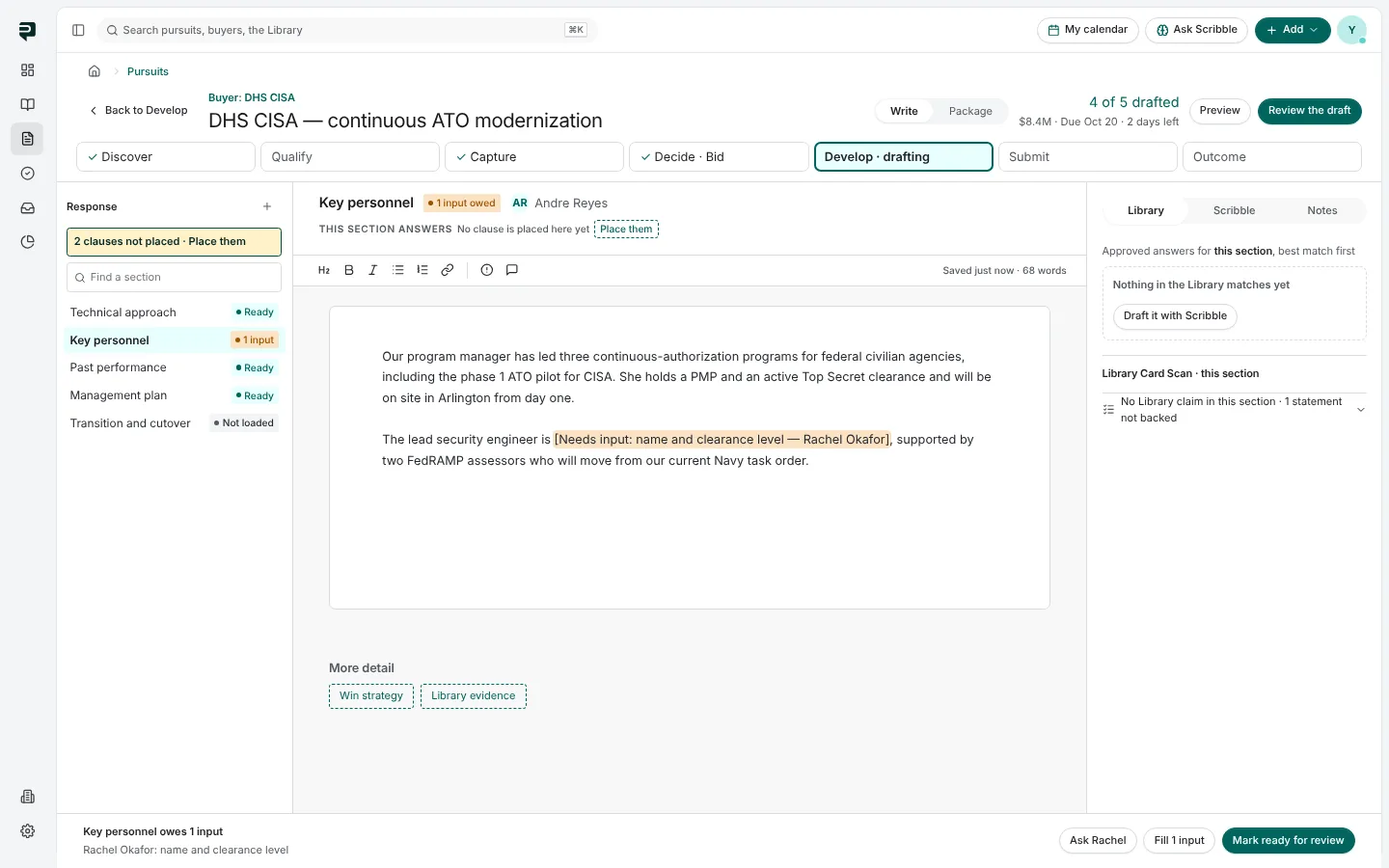Open the Notes tab in right panel
The width and height of the screenshot is (1389, 868).
(x=1321, y=210)
